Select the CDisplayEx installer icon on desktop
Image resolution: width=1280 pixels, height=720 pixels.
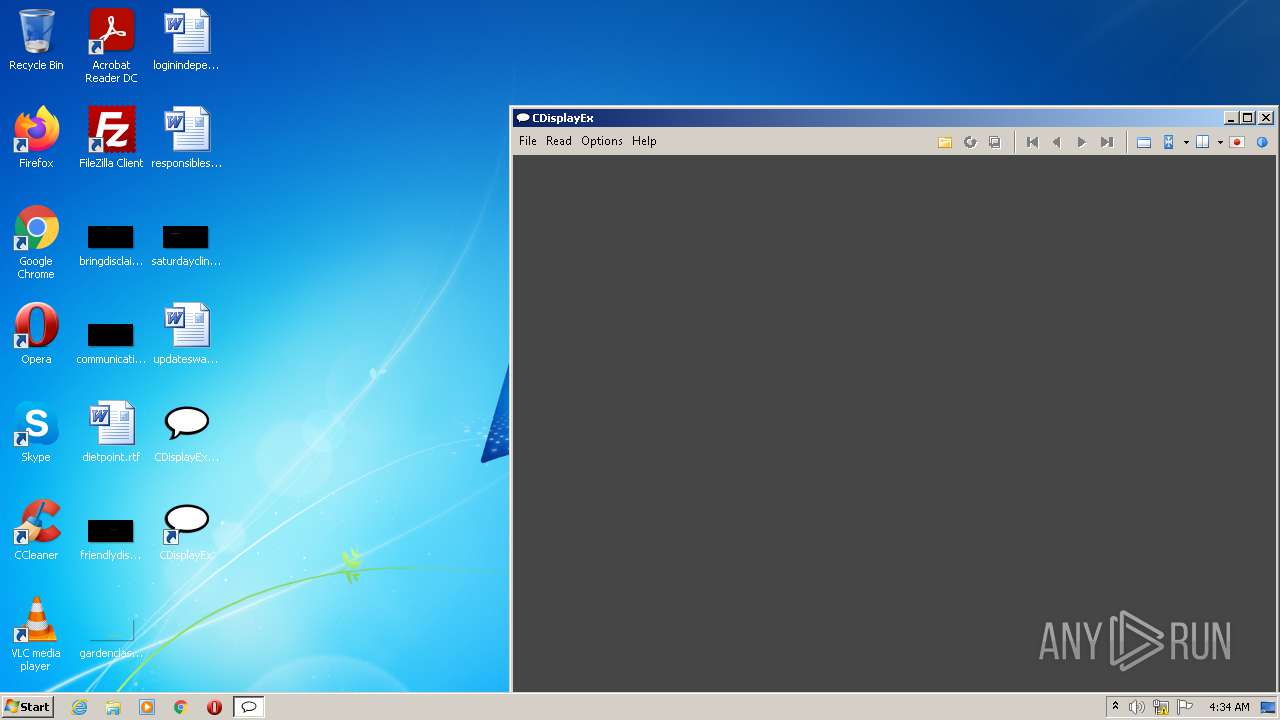[x=186, y=432]
